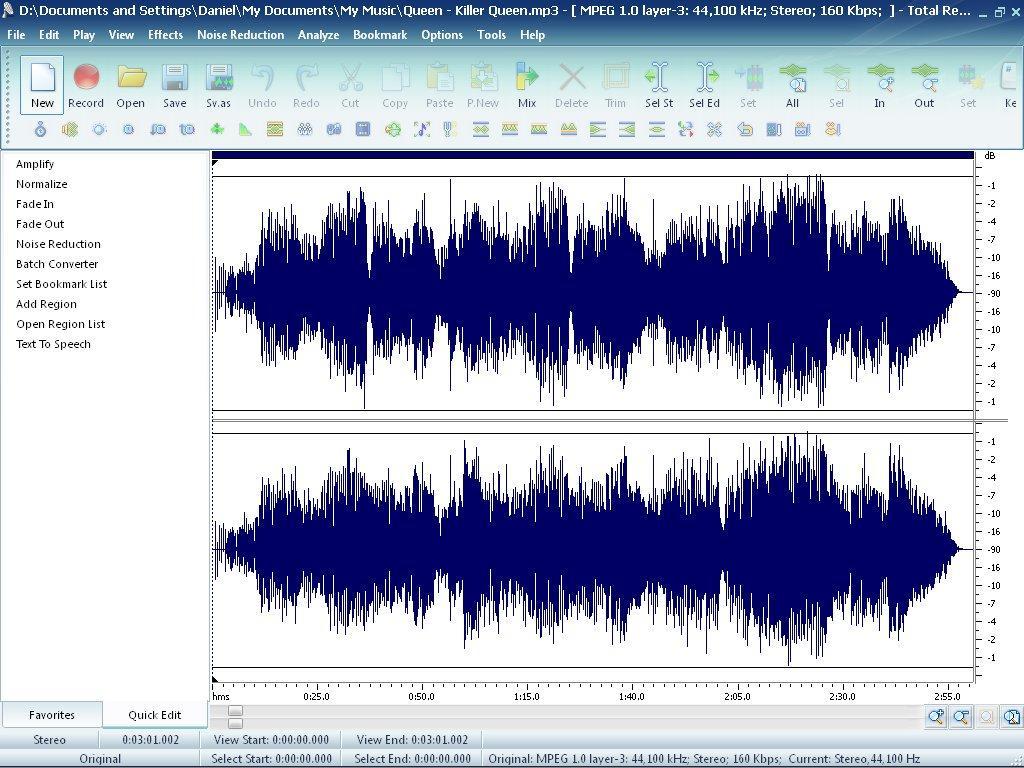Click the horizontal scrollbar slider below waveform
This screenshot has width=1024, height=768.
click(236, 717)
